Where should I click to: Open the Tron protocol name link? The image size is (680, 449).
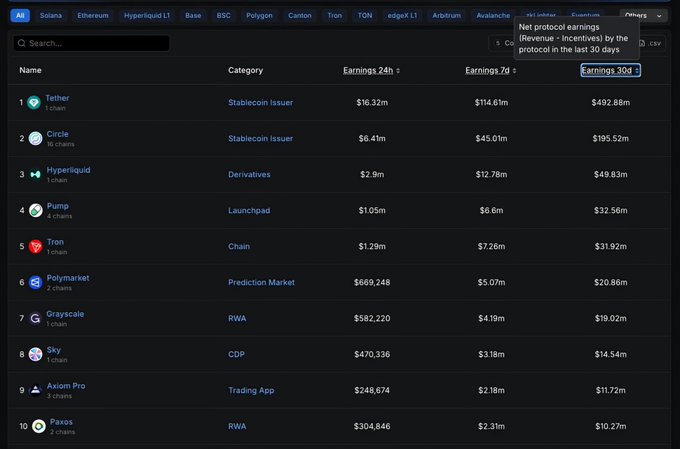click(x=55, y=242)
